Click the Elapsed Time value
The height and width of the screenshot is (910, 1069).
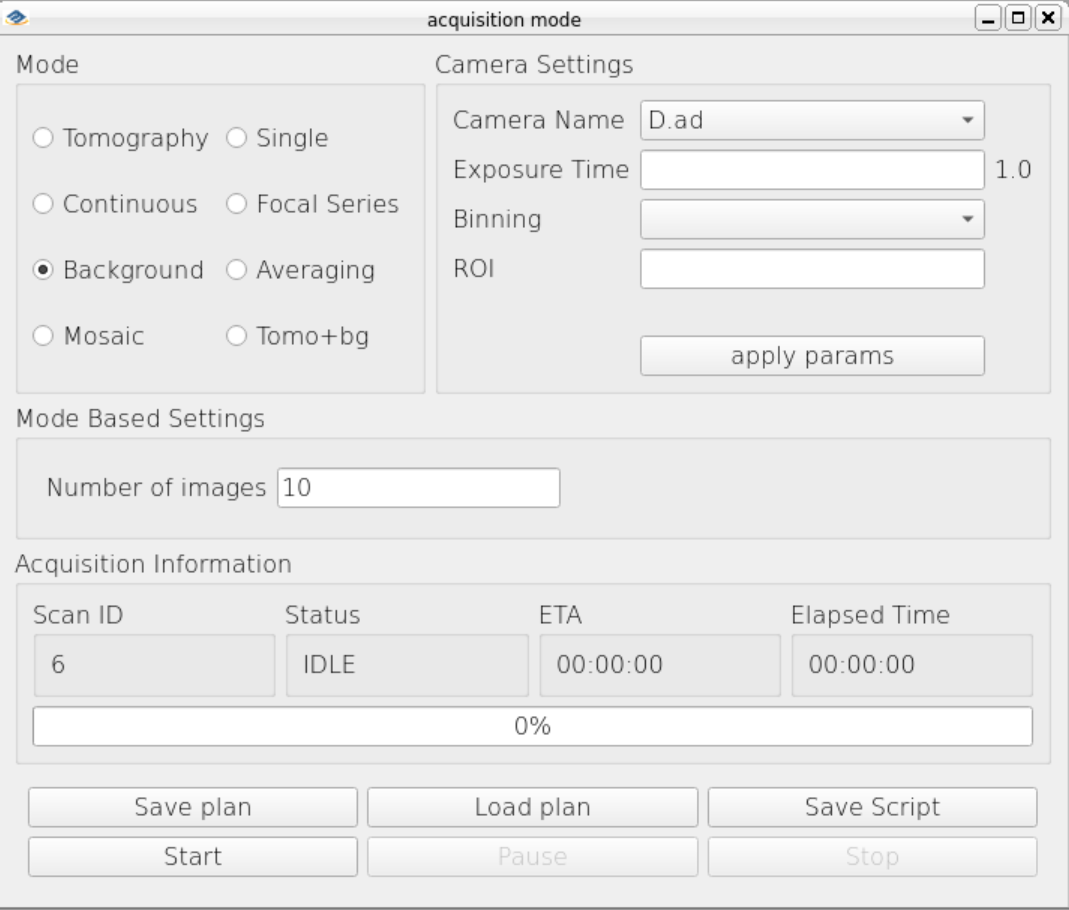[912, 665]
